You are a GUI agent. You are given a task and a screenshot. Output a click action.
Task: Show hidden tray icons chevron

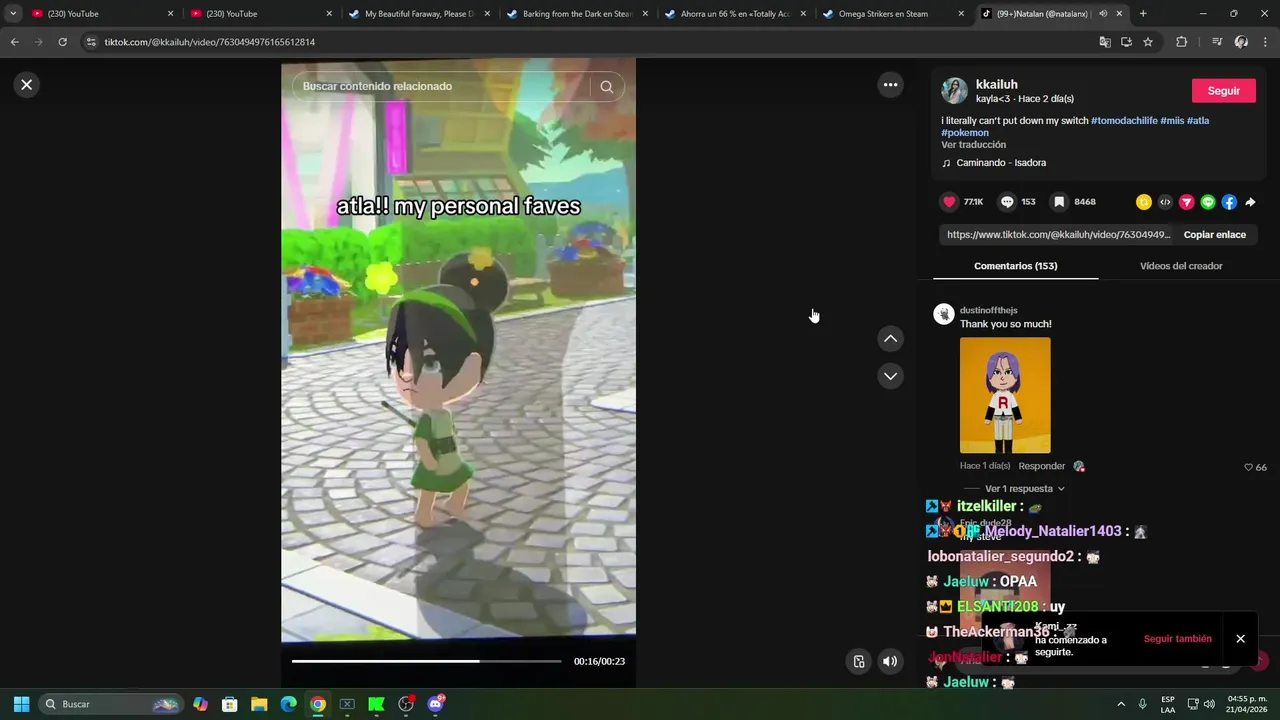coord(1120,704)
